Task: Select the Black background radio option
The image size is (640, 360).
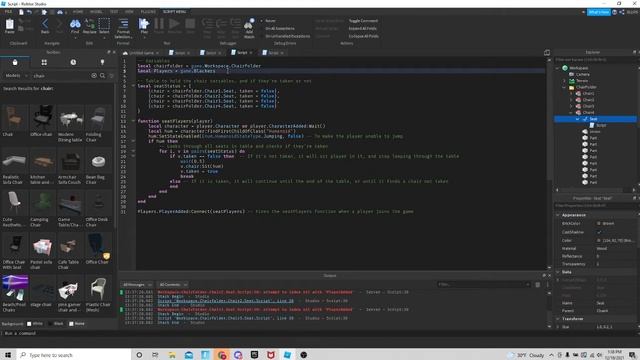Action: [50, 324]
